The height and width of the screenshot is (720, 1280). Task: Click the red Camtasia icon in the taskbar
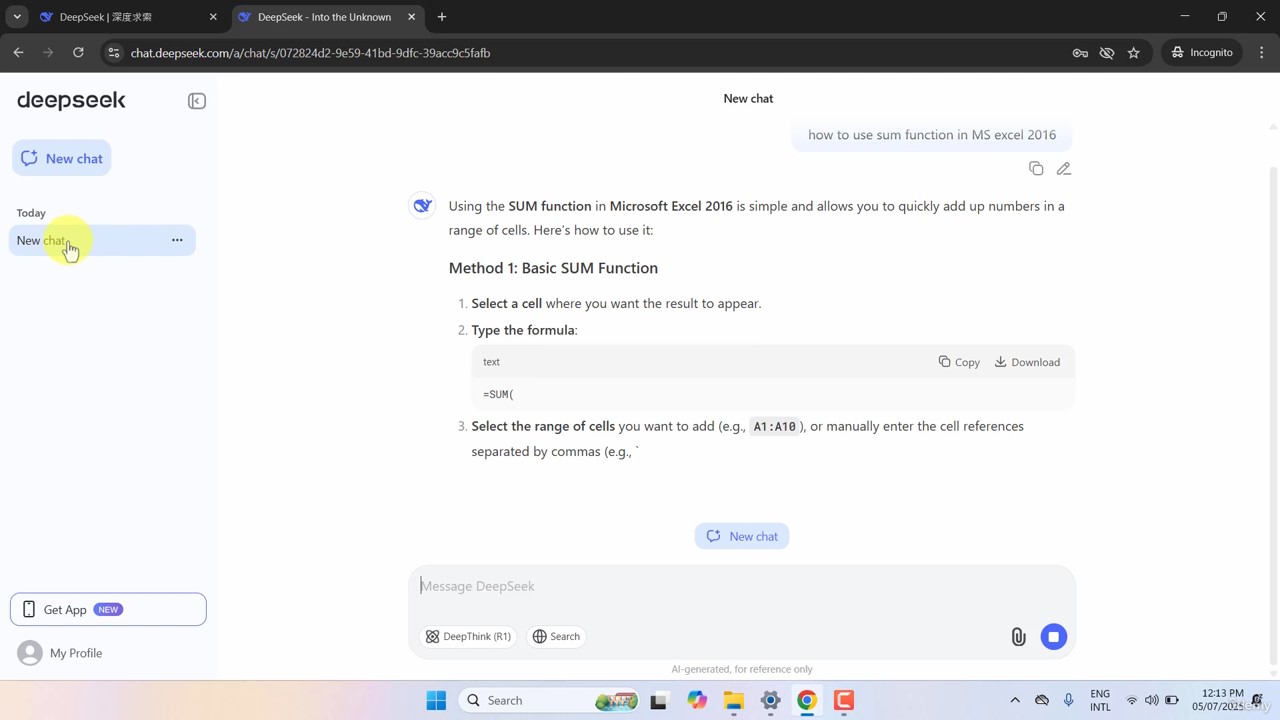pos(844,700)
